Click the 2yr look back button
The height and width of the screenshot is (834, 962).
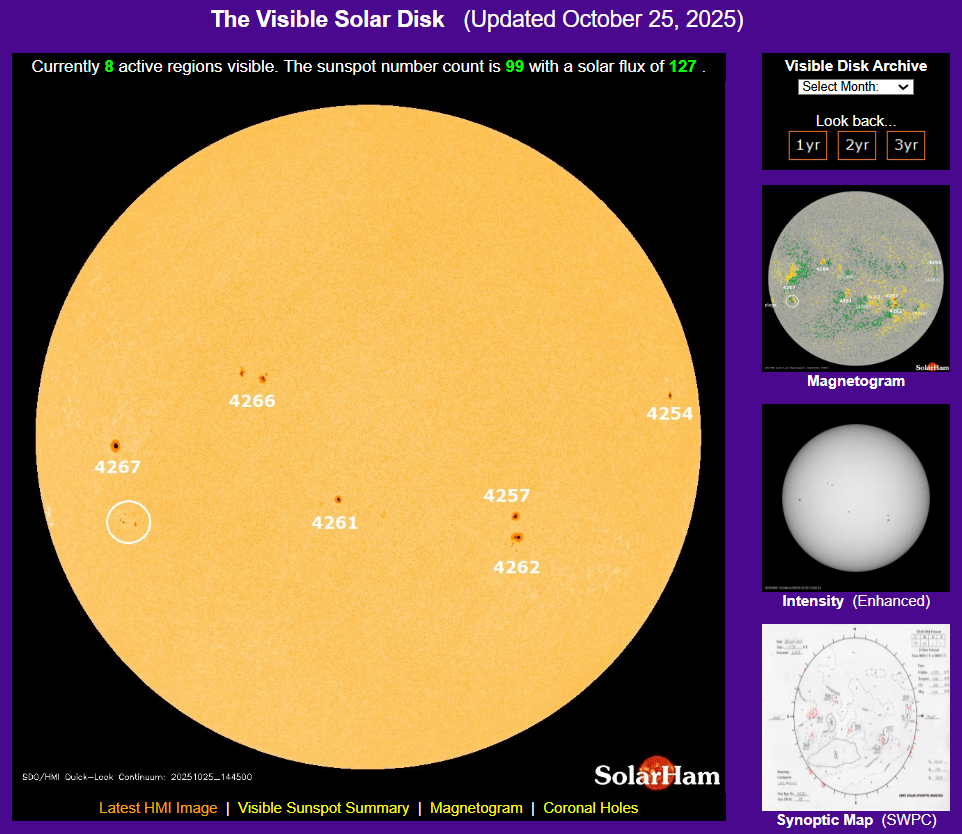point(856,145)
